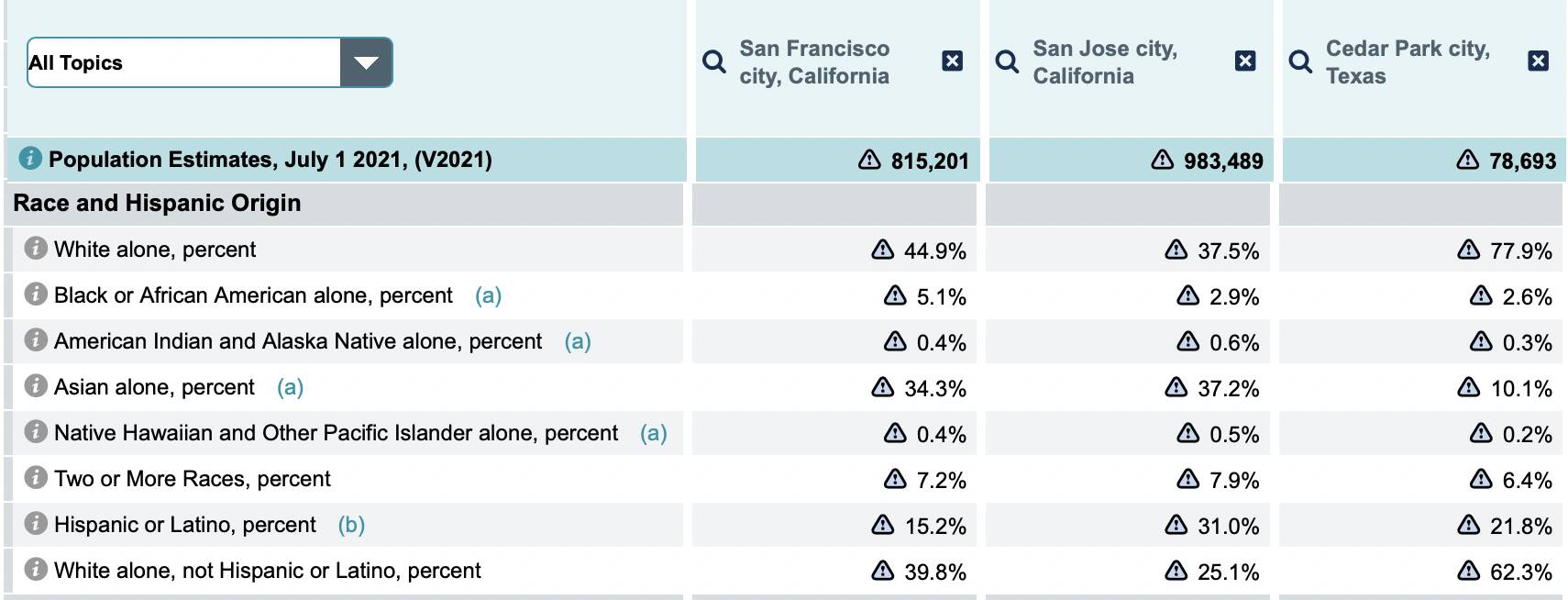This screenshot has height=600, width=1568.
Task: Open info icon for White alone, percent
Action: 36,248
